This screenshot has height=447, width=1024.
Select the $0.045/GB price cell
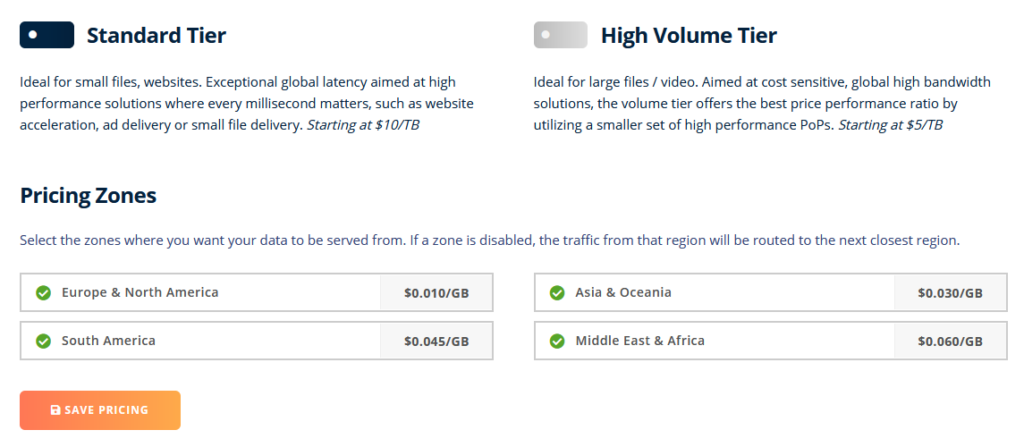(x=436, y=341)
